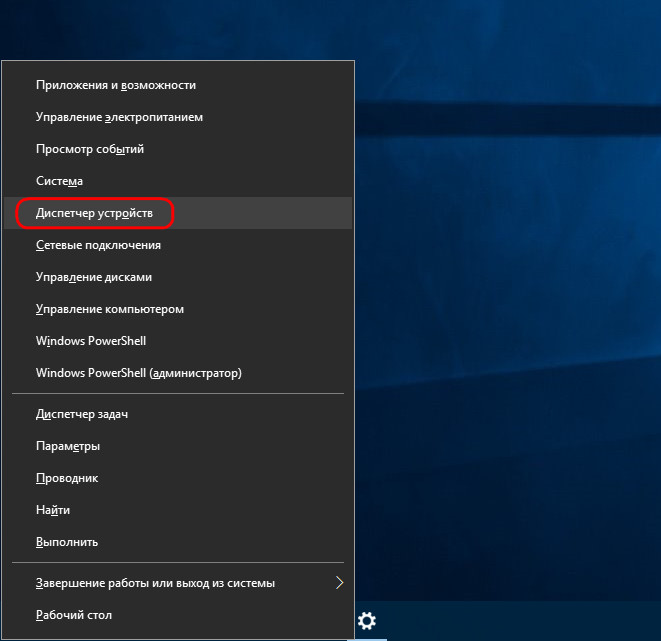
Task: Select Управление электропитанием
Action: click(x=177, y=117)
